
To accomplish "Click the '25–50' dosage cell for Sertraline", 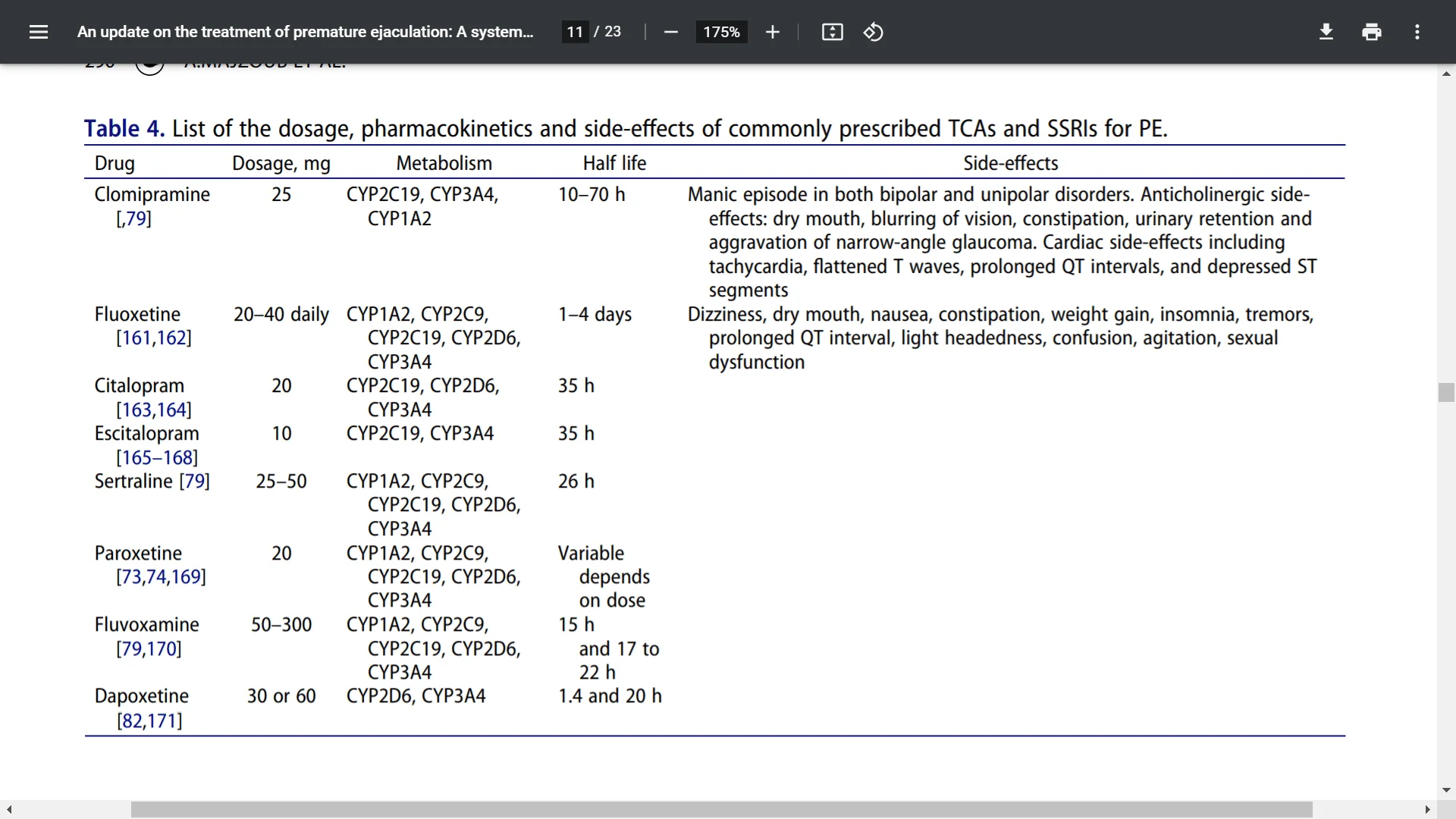I will tap(281, 482).
